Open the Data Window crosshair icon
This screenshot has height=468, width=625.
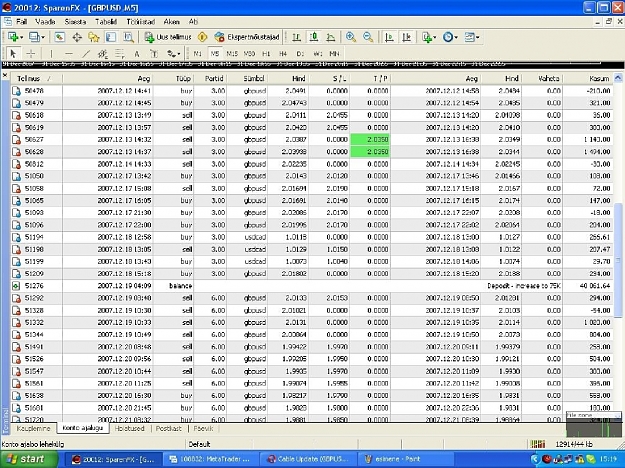(x=77, y=37)
